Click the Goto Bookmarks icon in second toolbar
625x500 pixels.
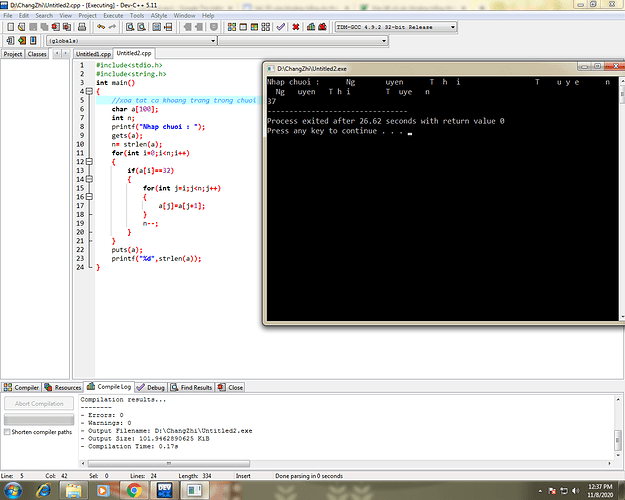point(33,41)
